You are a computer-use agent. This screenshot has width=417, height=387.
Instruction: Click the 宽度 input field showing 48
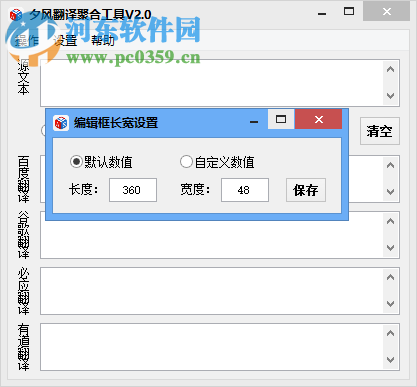point(245,190)
